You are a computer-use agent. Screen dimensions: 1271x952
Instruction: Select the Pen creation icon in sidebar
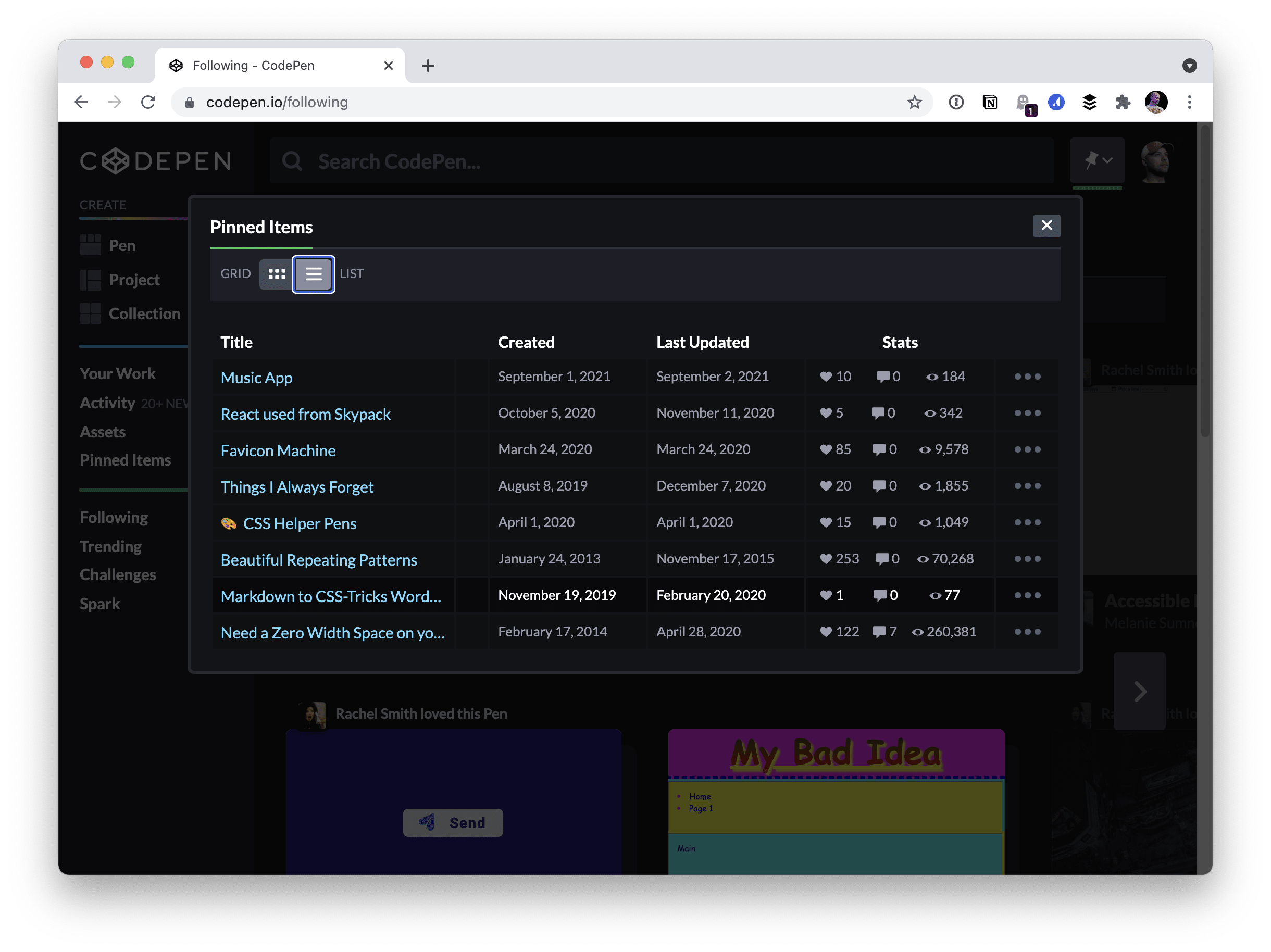[90, 245]
